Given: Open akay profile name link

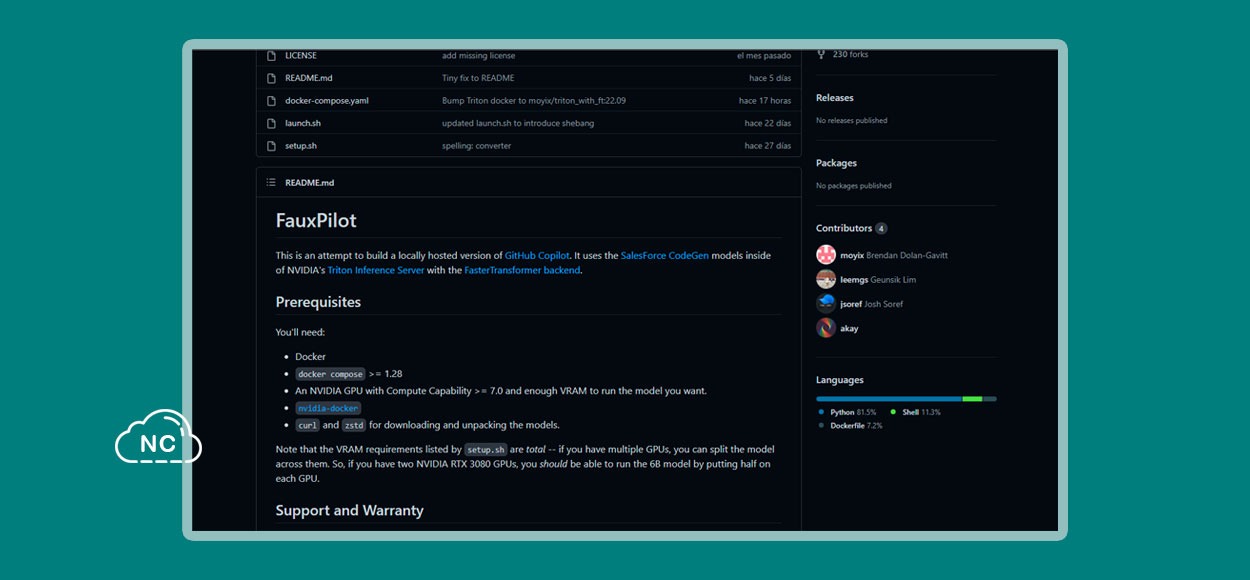Looking at the screenshot, I should pos(849,328).
